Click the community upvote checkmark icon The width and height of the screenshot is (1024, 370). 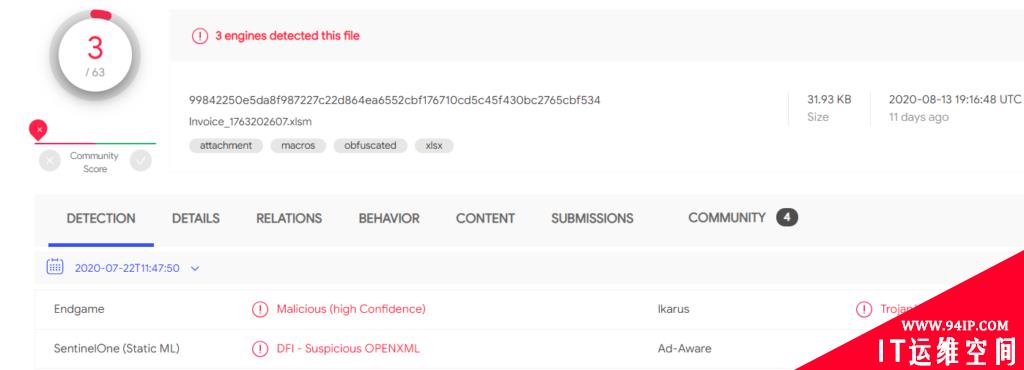click(x=140, y=161)
